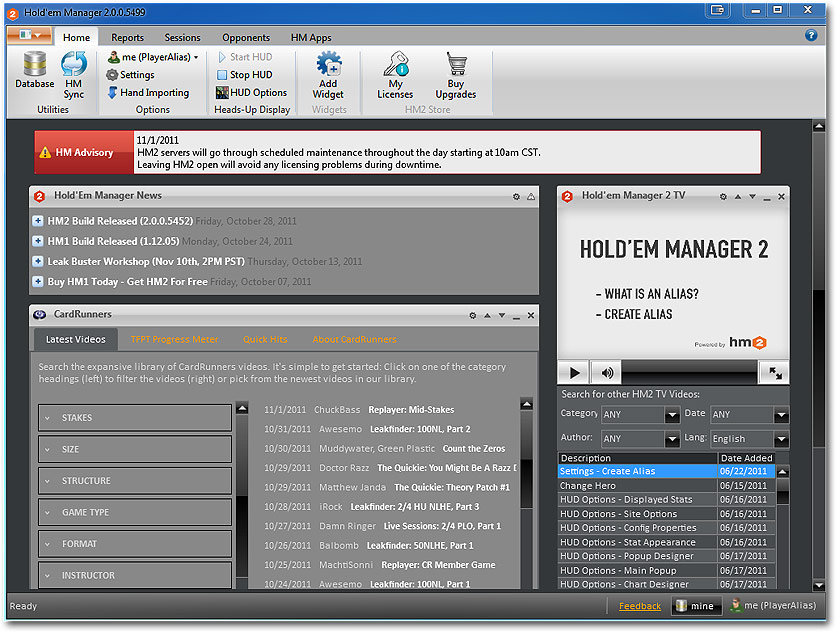Click the Feedback link
The width and height of the screenshot is (836, 632).
click(x=640, y=606)
